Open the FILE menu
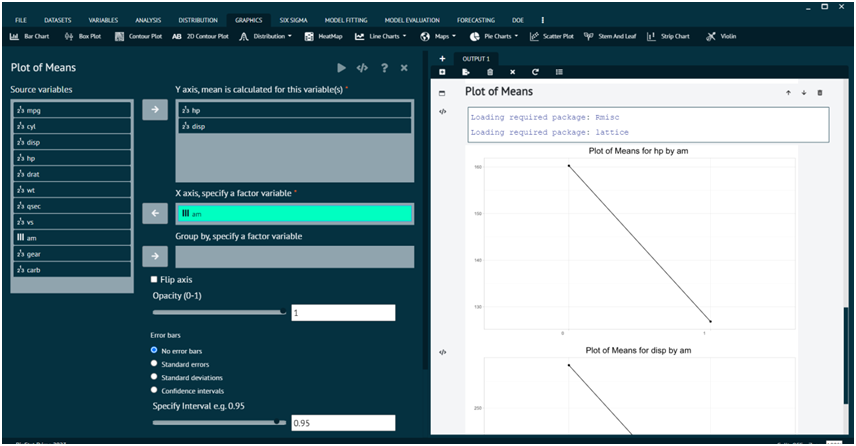Viewport: 856px width, 446px height. click(x=21, y=20)
